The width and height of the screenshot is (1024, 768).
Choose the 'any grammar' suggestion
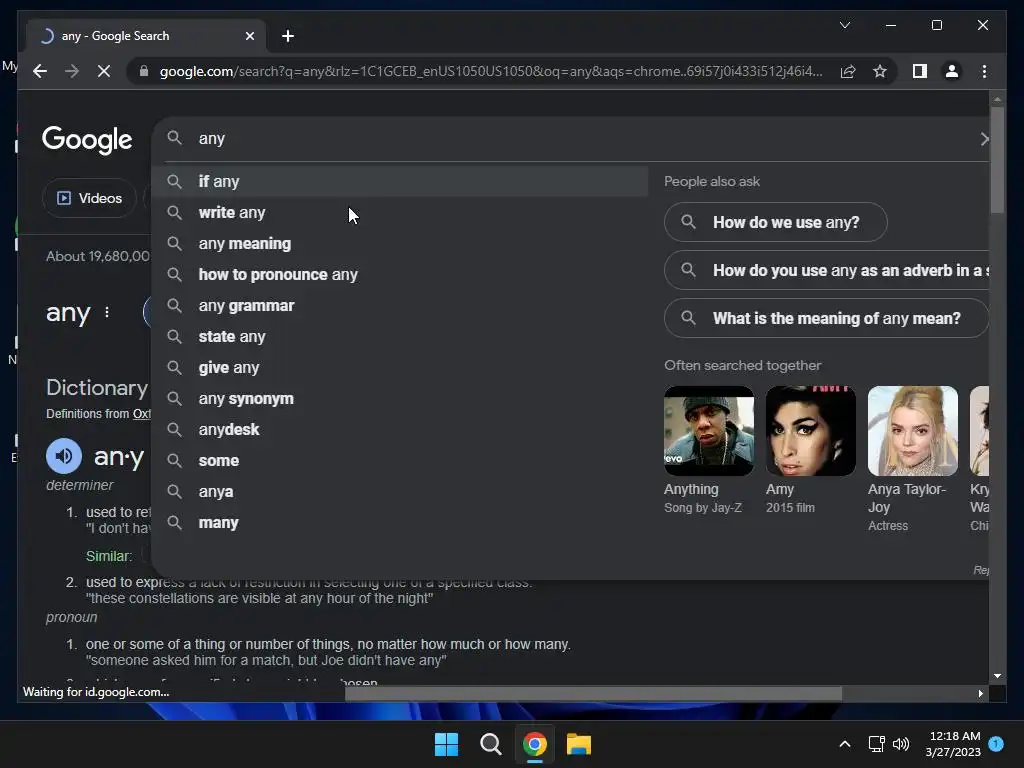coord(400,306)
